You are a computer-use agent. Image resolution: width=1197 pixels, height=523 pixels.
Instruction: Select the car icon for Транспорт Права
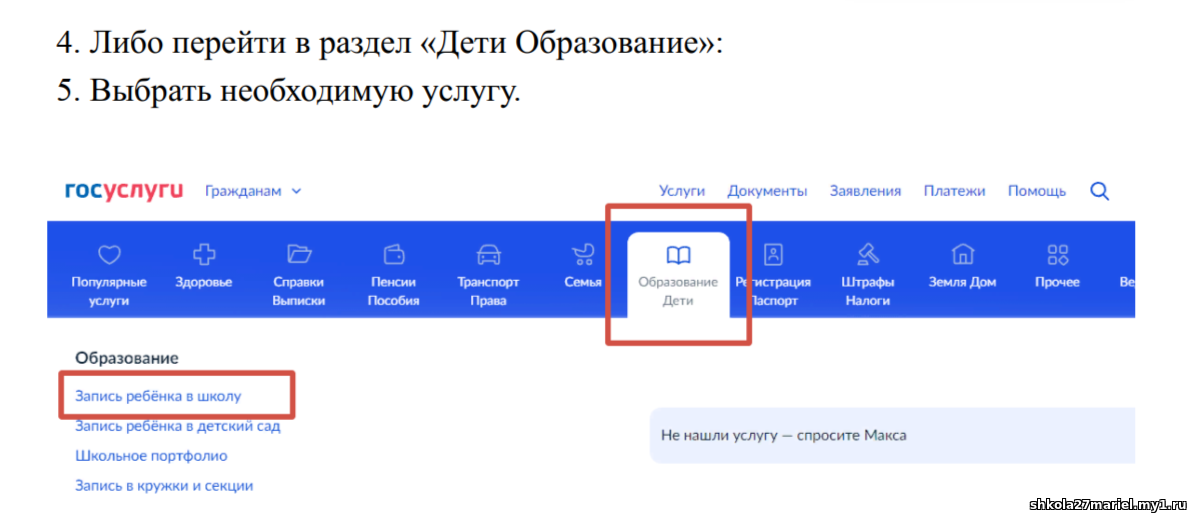click(x=488, y=253)
